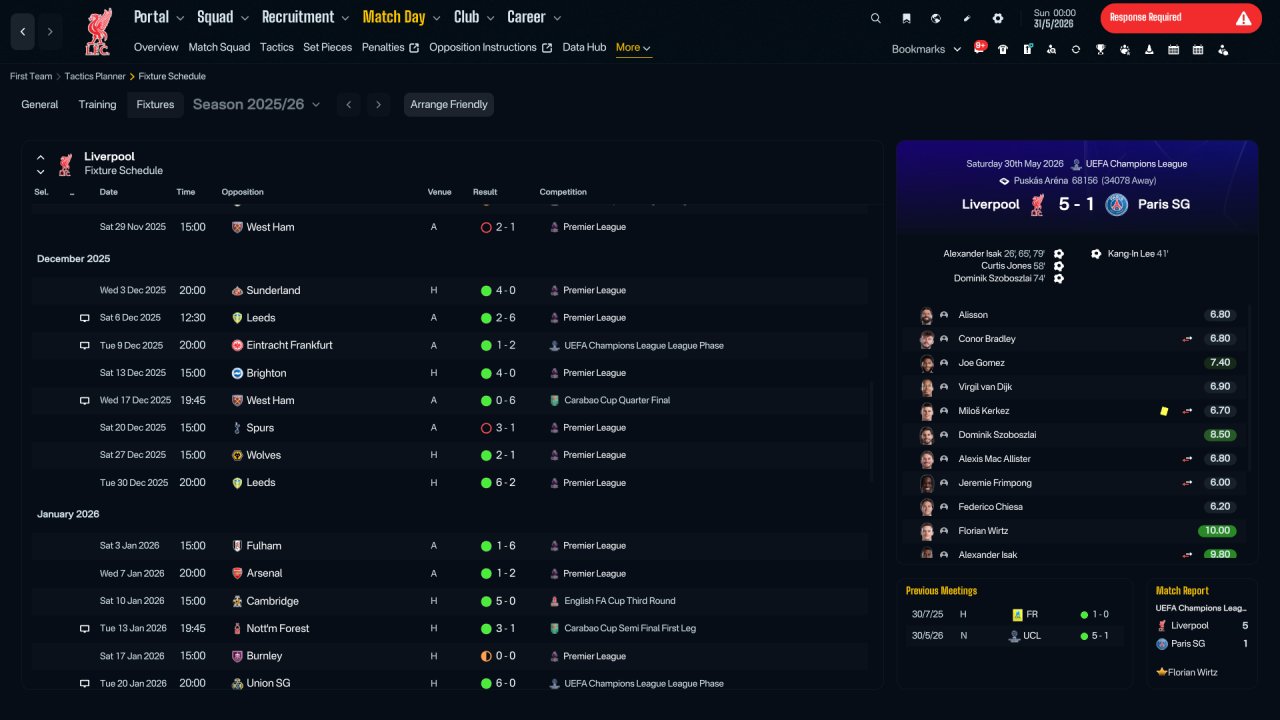Sort fixtures by the Date column header
The image size is (1280, 720).
click(108, 192)
